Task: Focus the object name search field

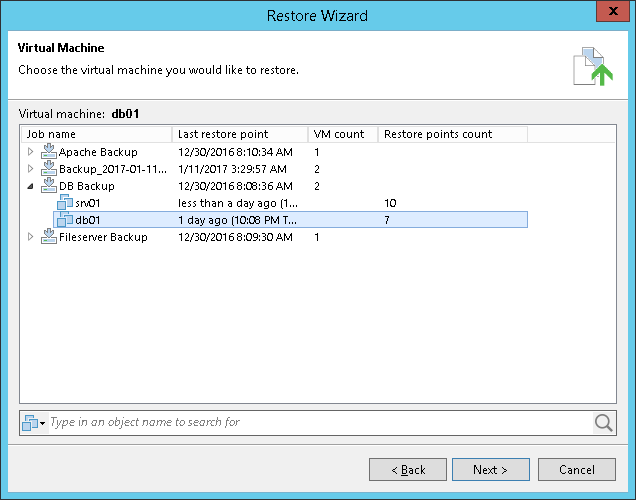Action: (x=318, y=422)
